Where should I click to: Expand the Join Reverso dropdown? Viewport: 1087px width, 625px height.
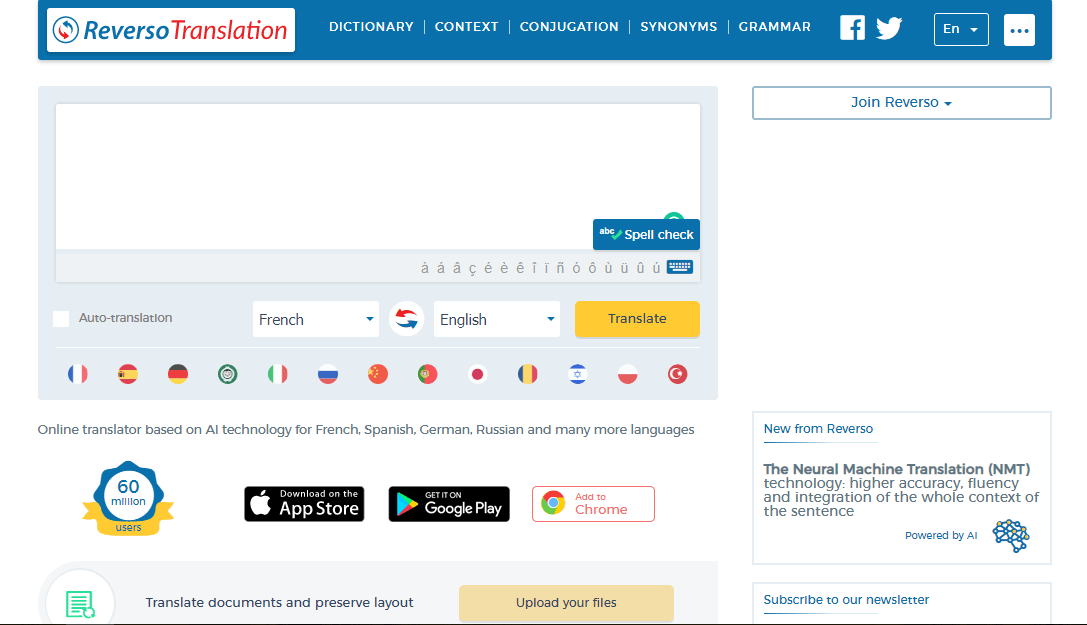pos(901,103)
